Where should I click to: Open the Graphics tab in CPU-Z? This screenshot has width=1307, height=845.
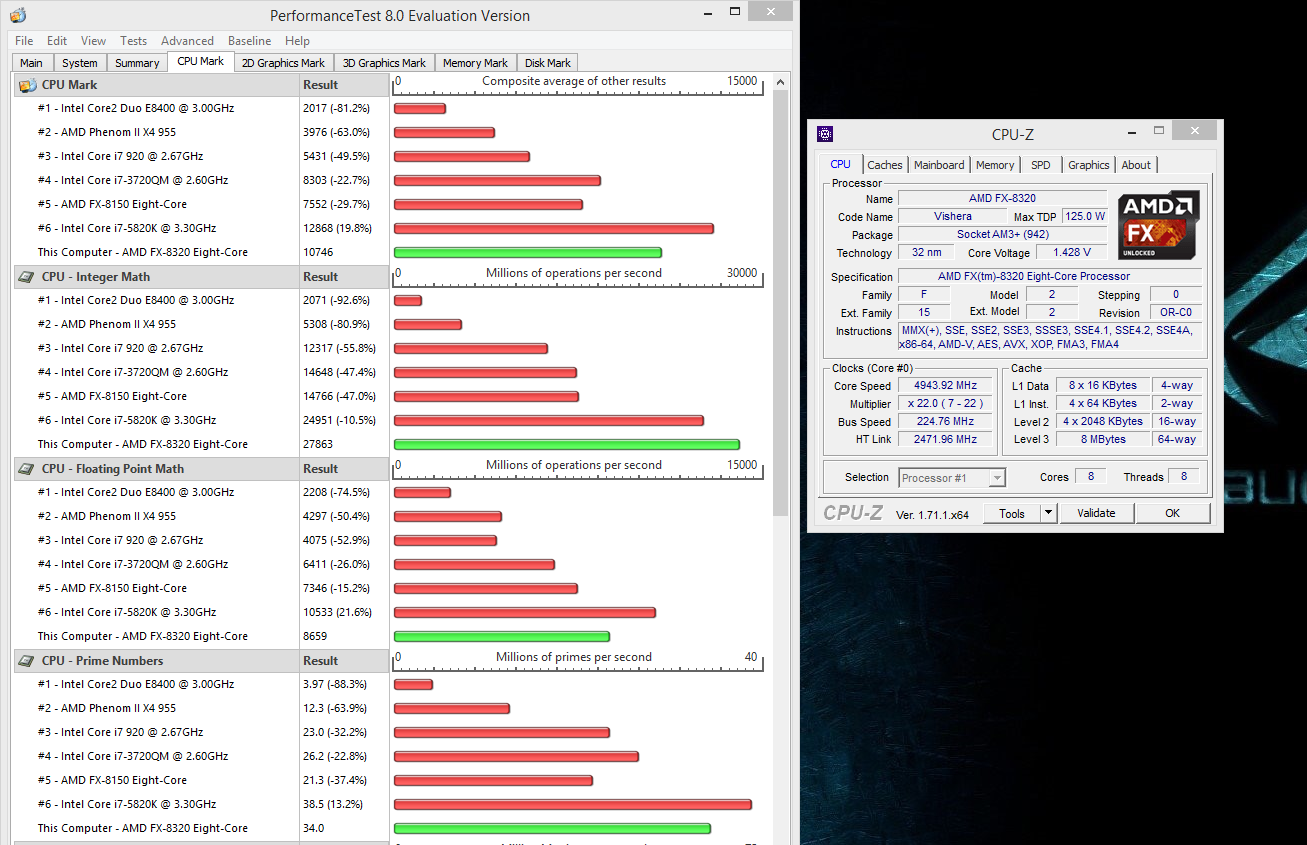1088,165
